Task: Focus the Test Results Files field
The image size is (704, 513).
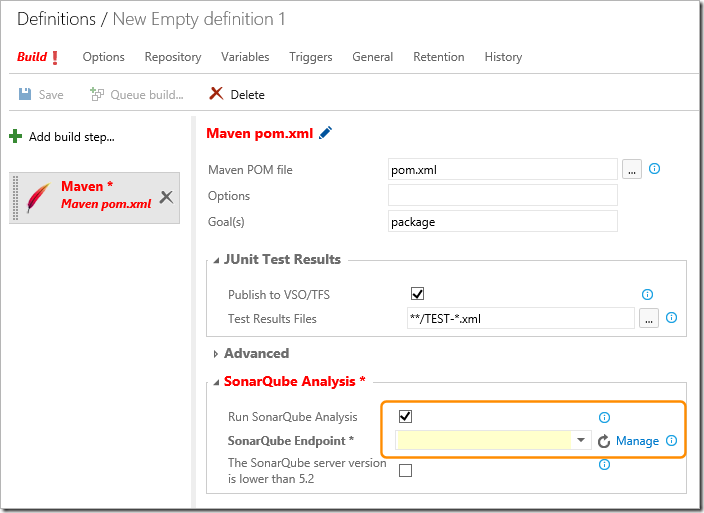Action: click(x=520, y=318)
